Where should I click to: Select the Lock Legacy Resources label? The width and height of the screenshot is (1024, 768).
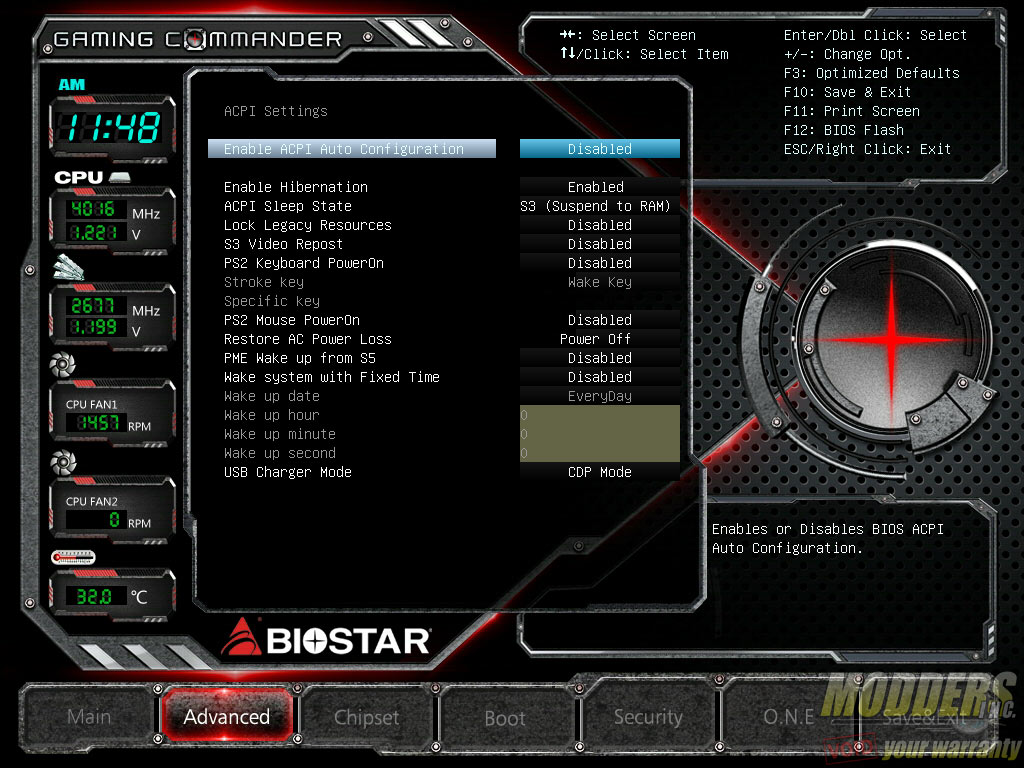click(x=308, y=225)
